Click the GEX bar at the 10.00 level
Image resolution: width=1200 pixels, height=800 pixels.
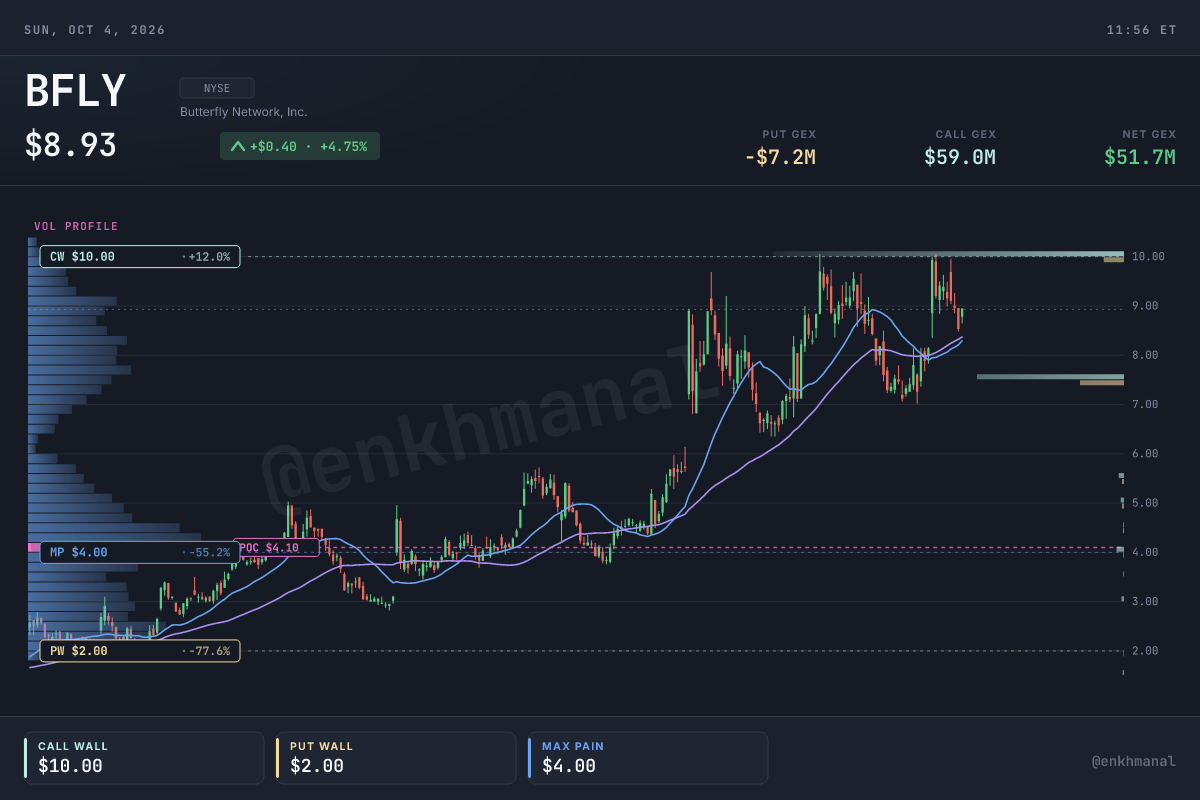click(948, 254)
